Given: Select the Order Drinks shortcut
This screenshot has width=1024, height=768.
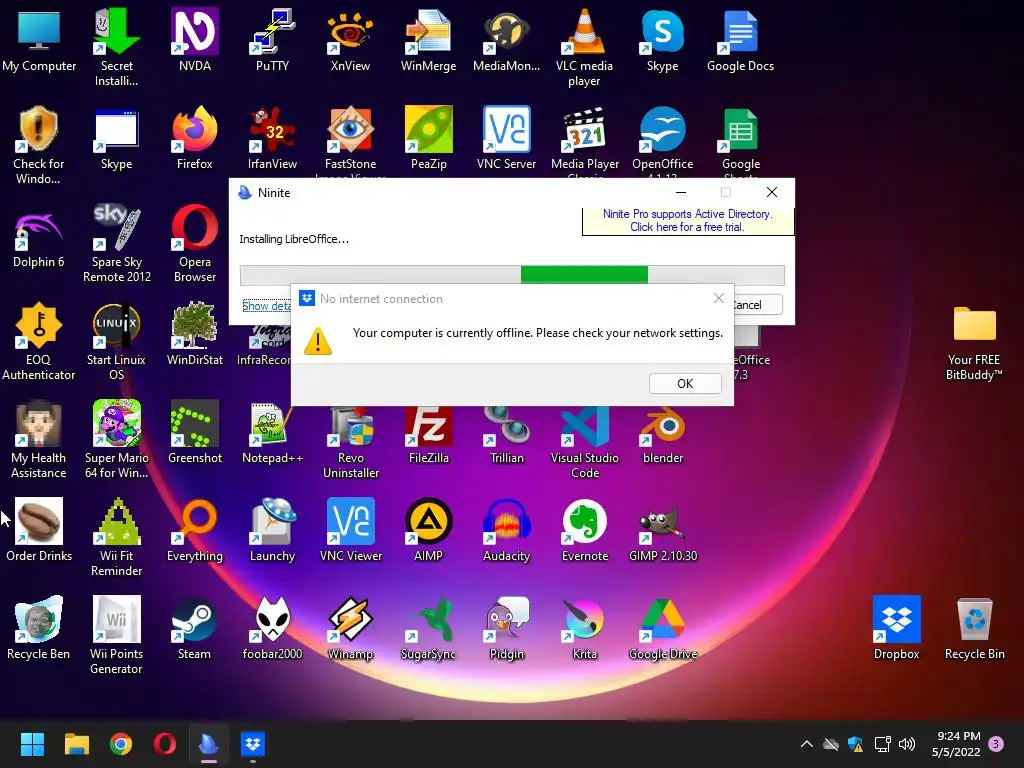Looking at the screenshot, I should pos(39,530).
